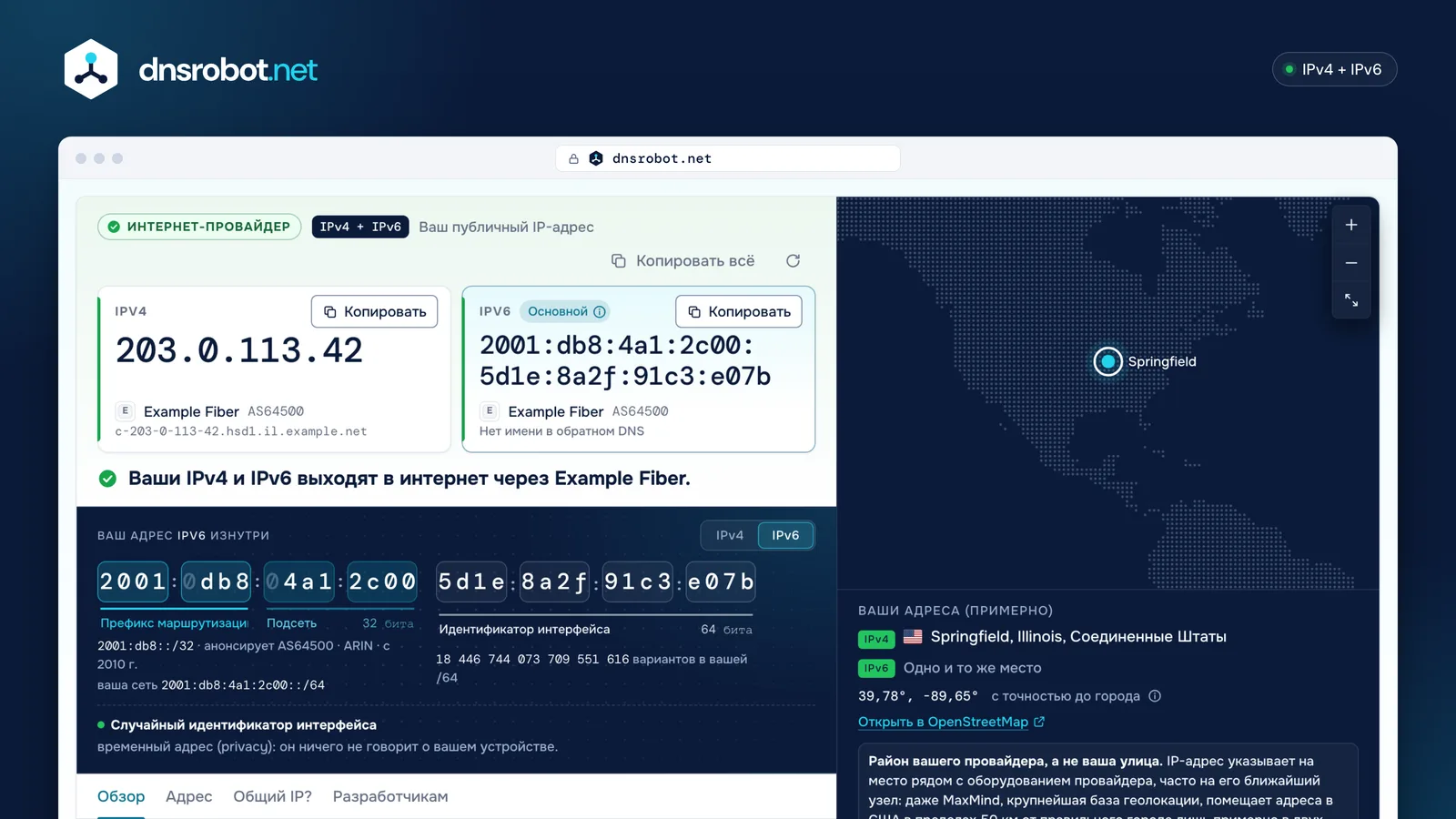1456x819 pixels.
Task: Open the Обзор tab
Action: pos(121,796)
